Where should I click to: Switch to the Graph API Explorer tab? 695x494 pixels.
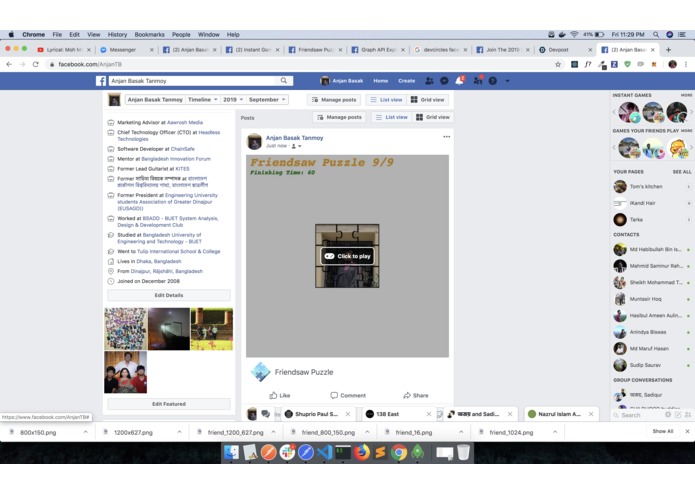pyautogui.click(x=378, y=50)
